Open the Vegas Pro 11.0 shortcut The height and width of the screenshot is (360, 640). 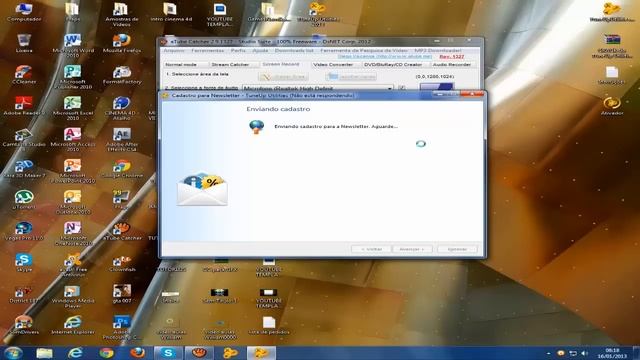(24, 231)
